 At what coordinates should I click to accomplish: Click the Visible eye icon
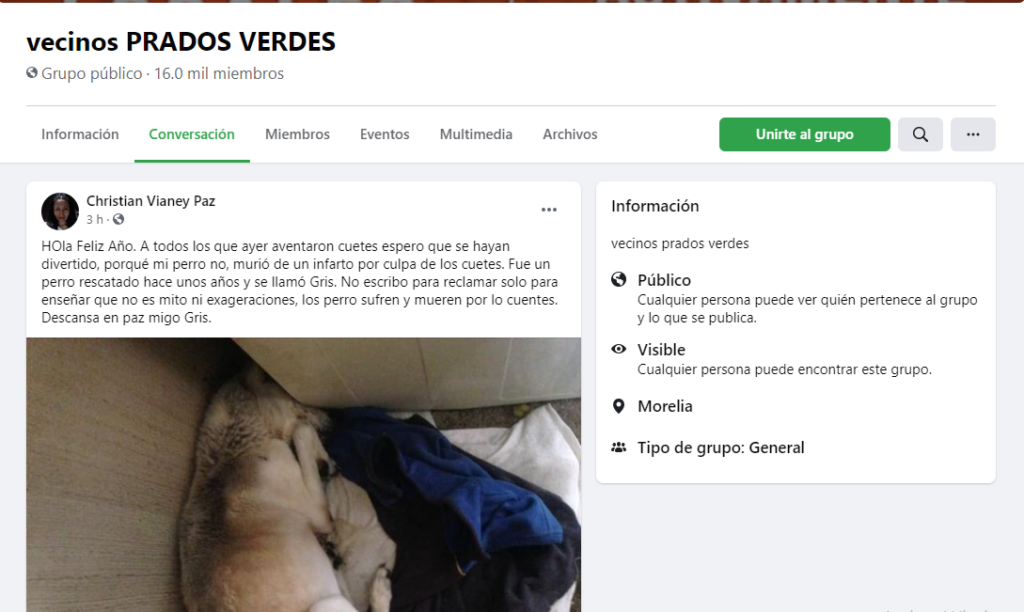click(618, 349)
